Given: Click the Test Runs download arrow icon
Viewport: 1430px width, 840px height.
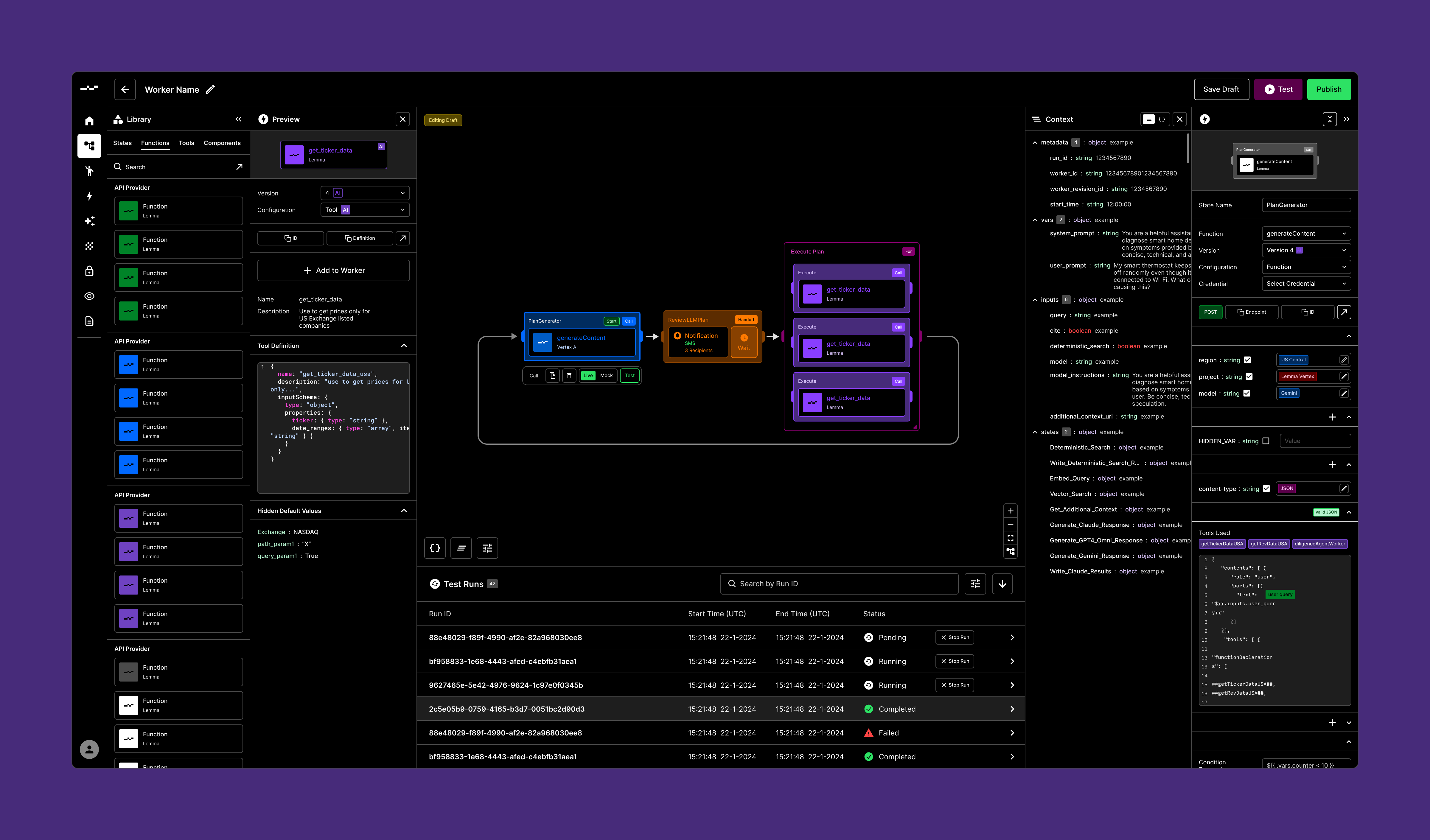Looking at the screenshot, I should click(1003, 584).
